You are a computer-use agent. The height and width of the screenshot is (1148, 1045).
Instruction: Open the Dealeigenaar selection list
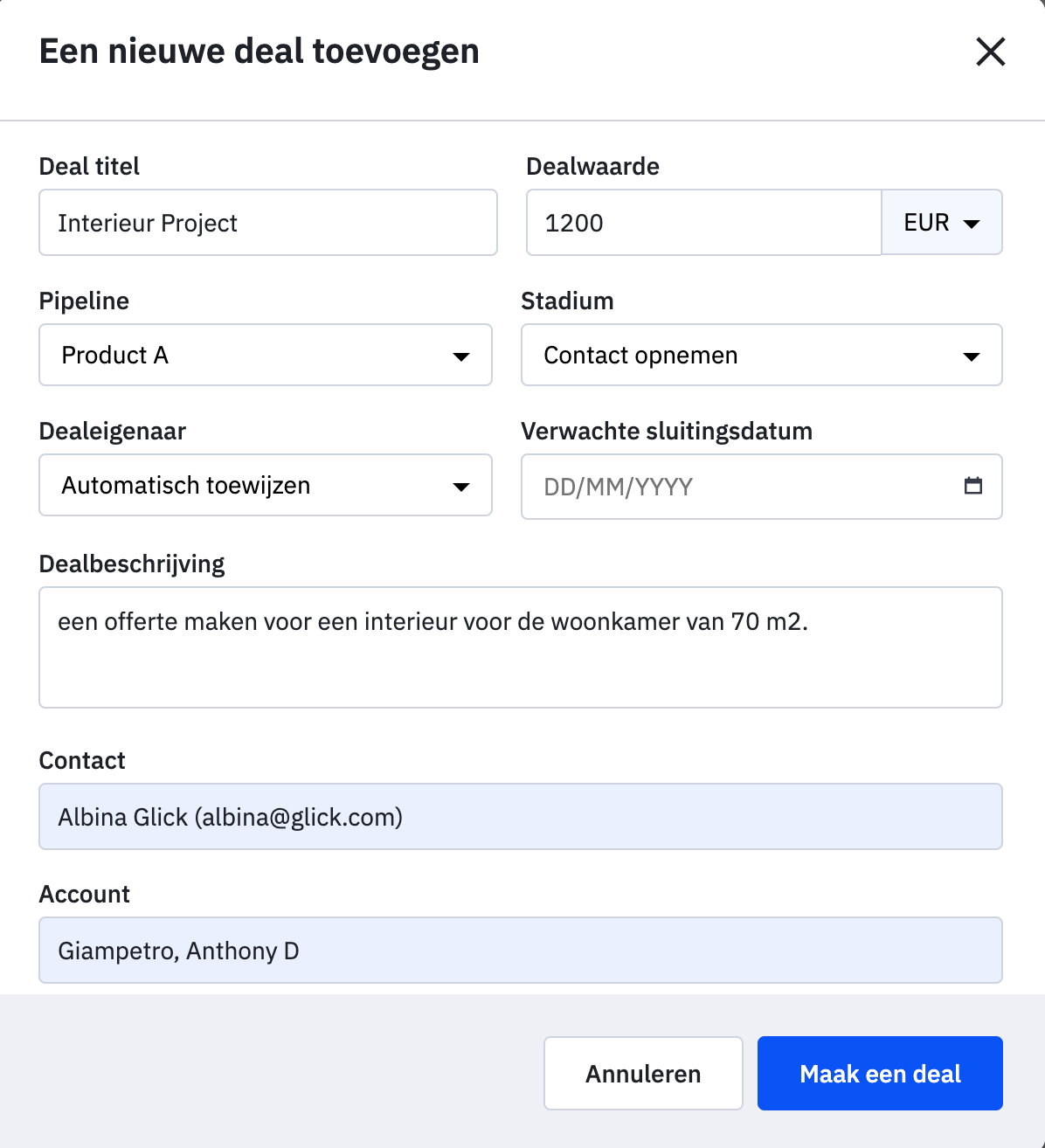265,486
